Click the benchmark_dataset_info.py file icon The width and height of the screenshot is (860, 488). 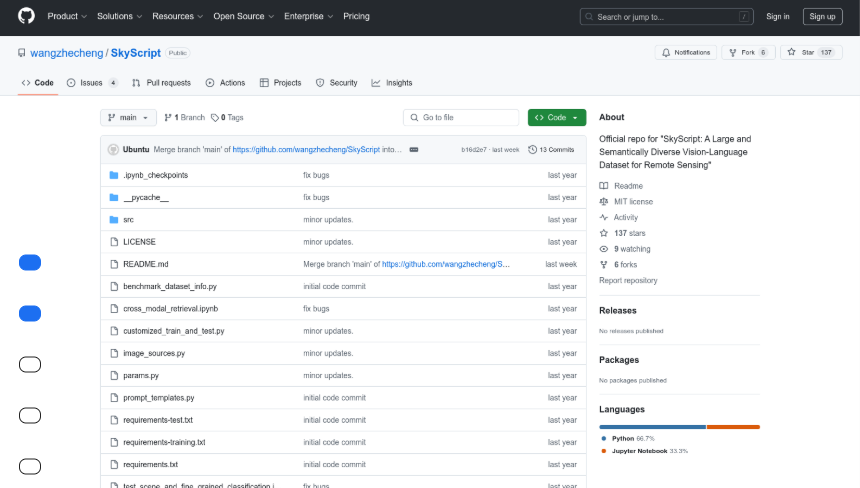[x=114, y=286]
